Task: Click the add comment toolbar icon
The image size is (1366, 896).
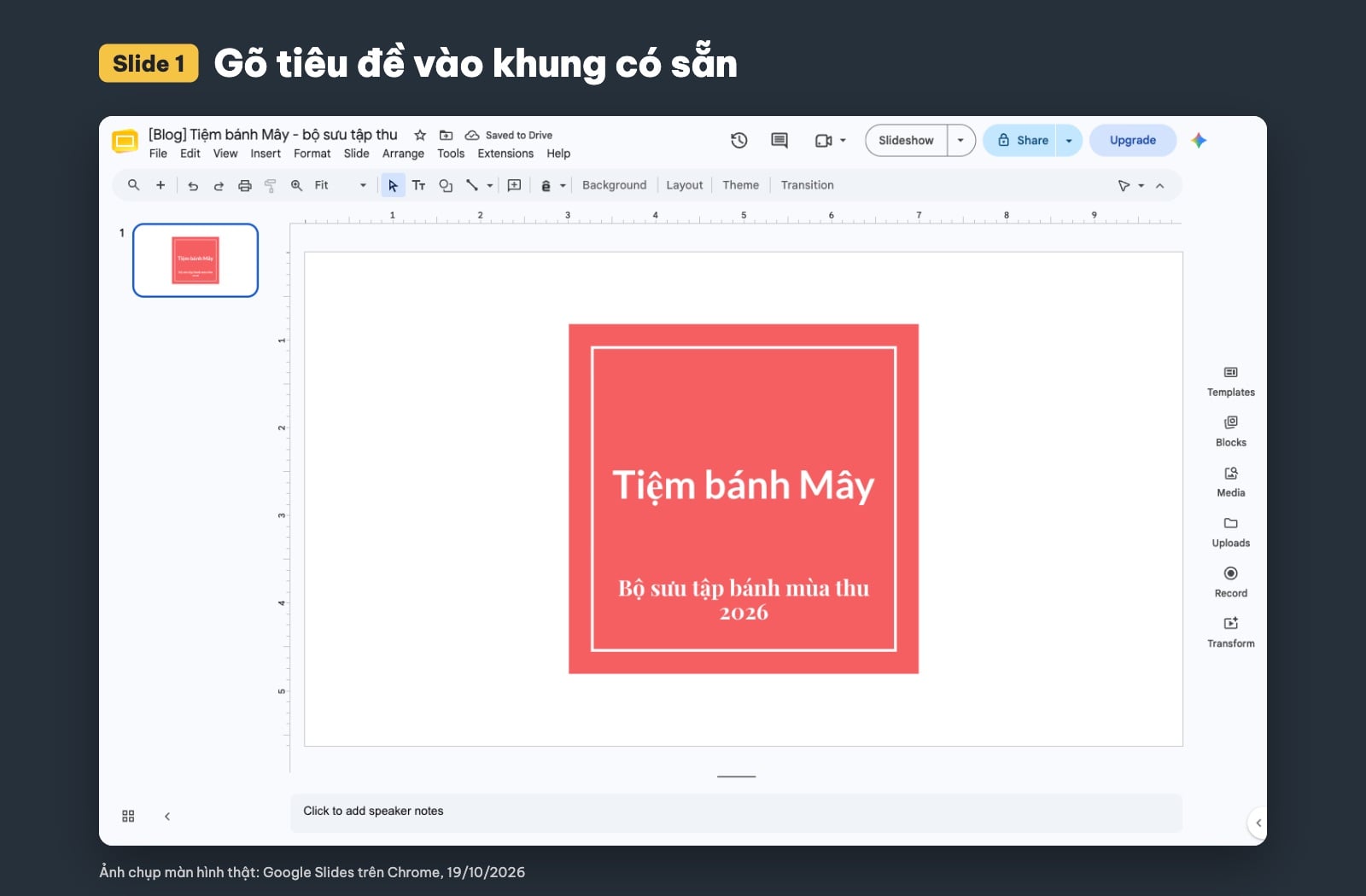Action: pyautogui.click(x=514, y=185)
